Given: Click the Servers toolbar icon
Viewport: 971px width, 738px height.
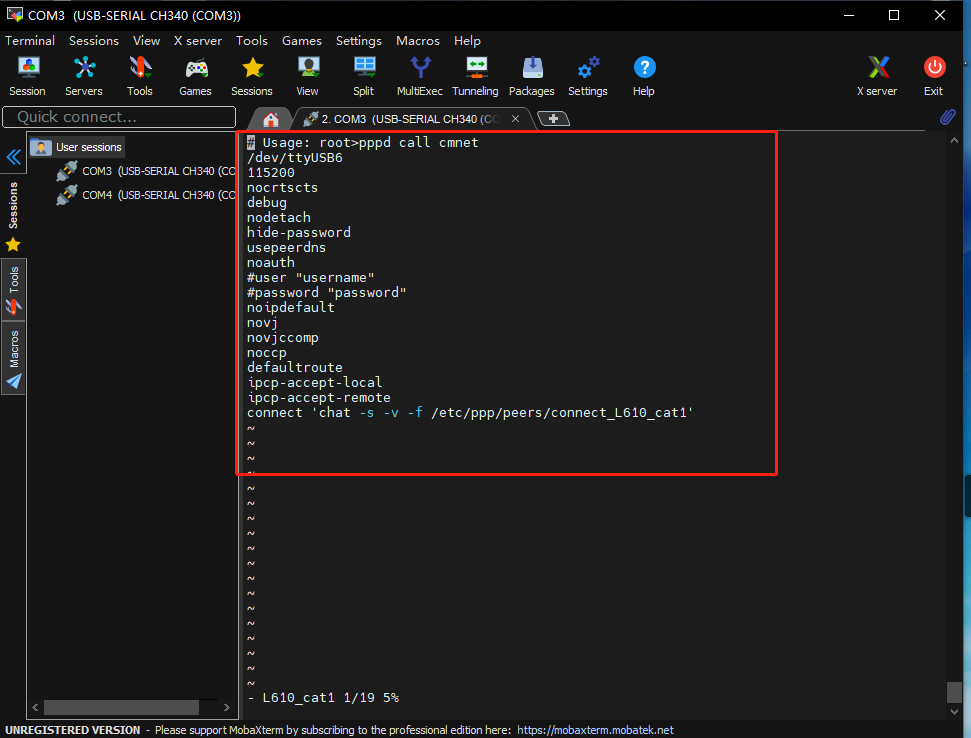Looking at the screenshot, I should point(84,76).
